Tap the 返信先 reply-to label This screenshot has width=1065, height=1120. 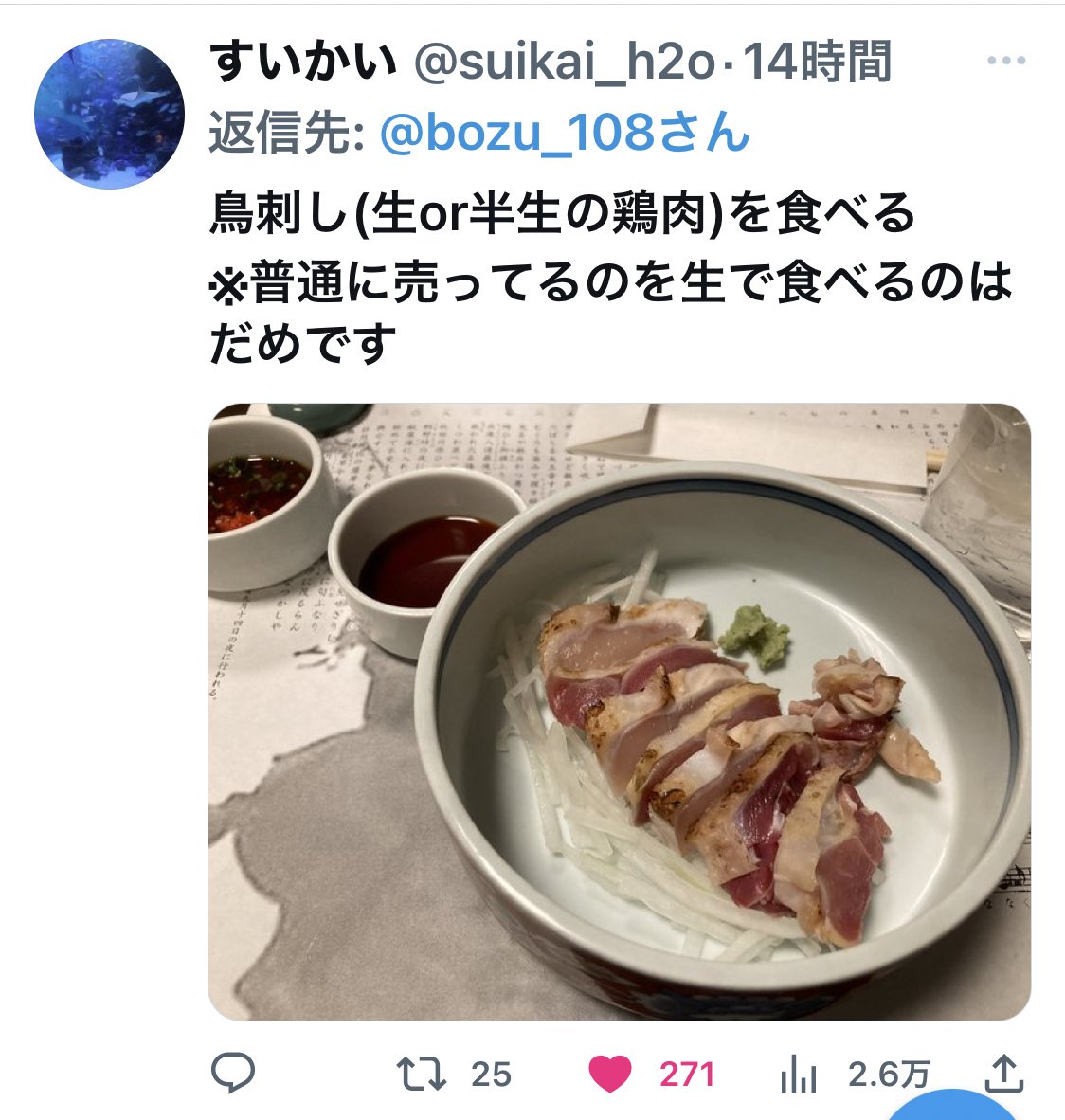click(287, 133)
